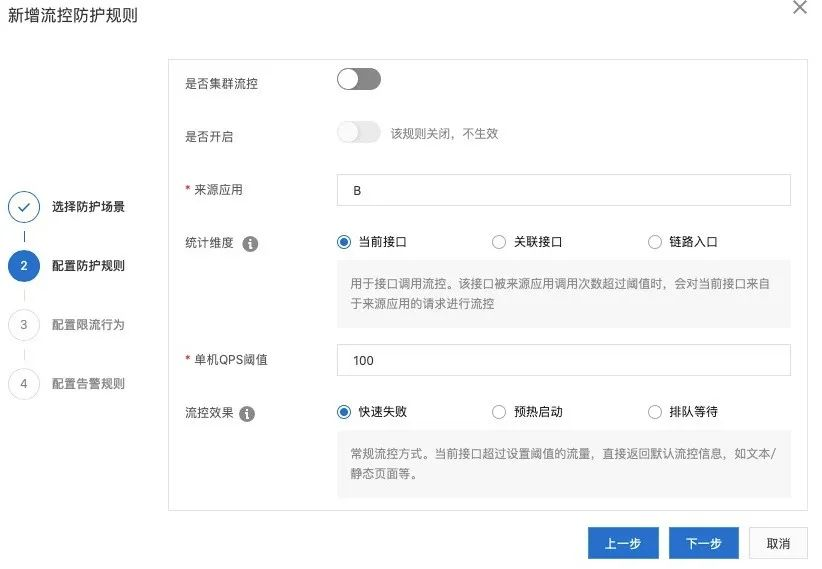Select the 当前接口 radio option
This screenshot has height=569, width=822.
[x=344, y=242]
